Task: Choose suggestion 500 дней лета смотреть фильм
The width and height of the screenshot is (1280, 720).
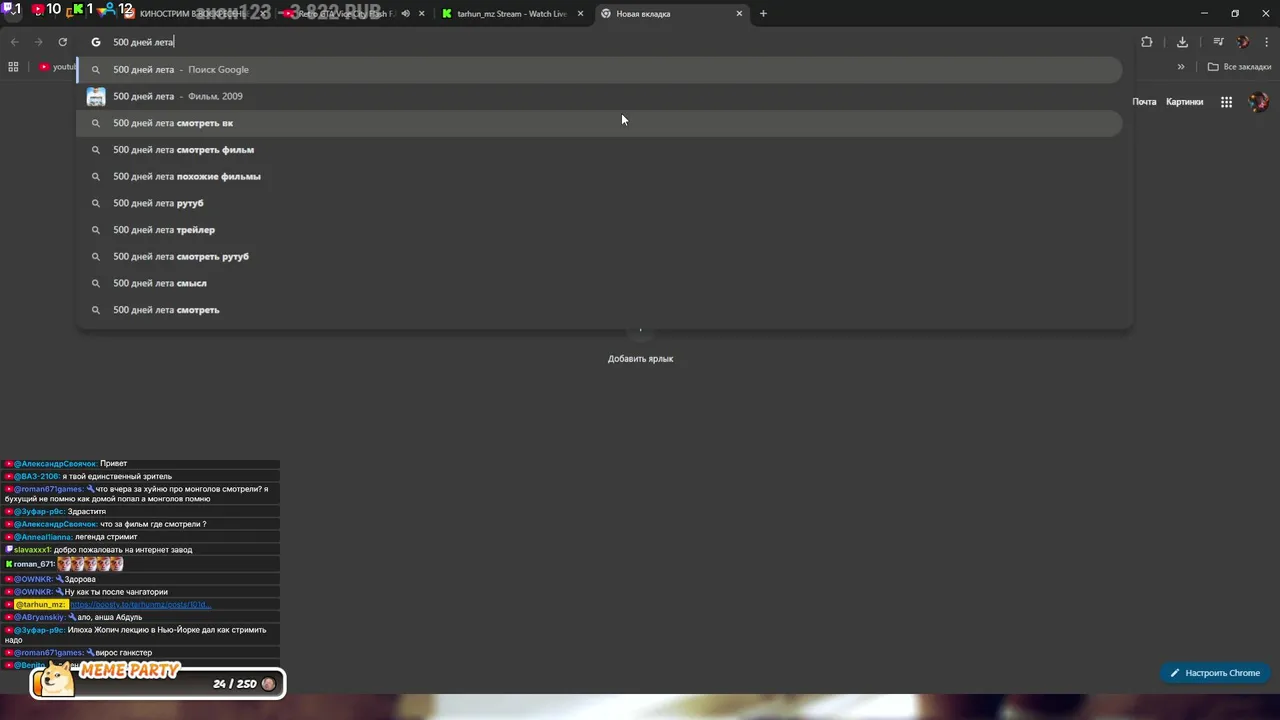Action: pyautogui.click(x=600, y=150)
